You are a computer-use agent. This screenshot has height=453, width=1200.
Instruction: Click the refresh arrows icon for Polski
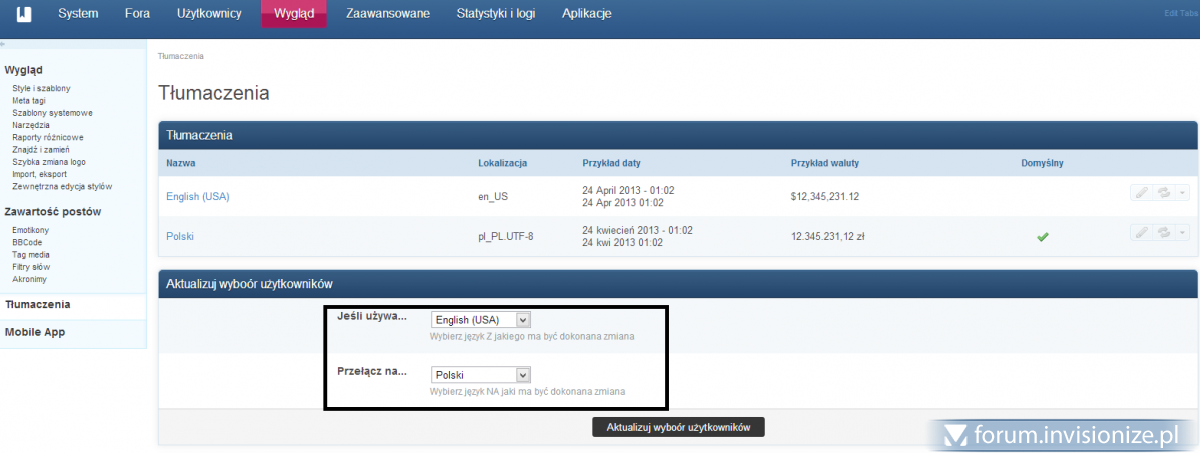click(1164, 232)
